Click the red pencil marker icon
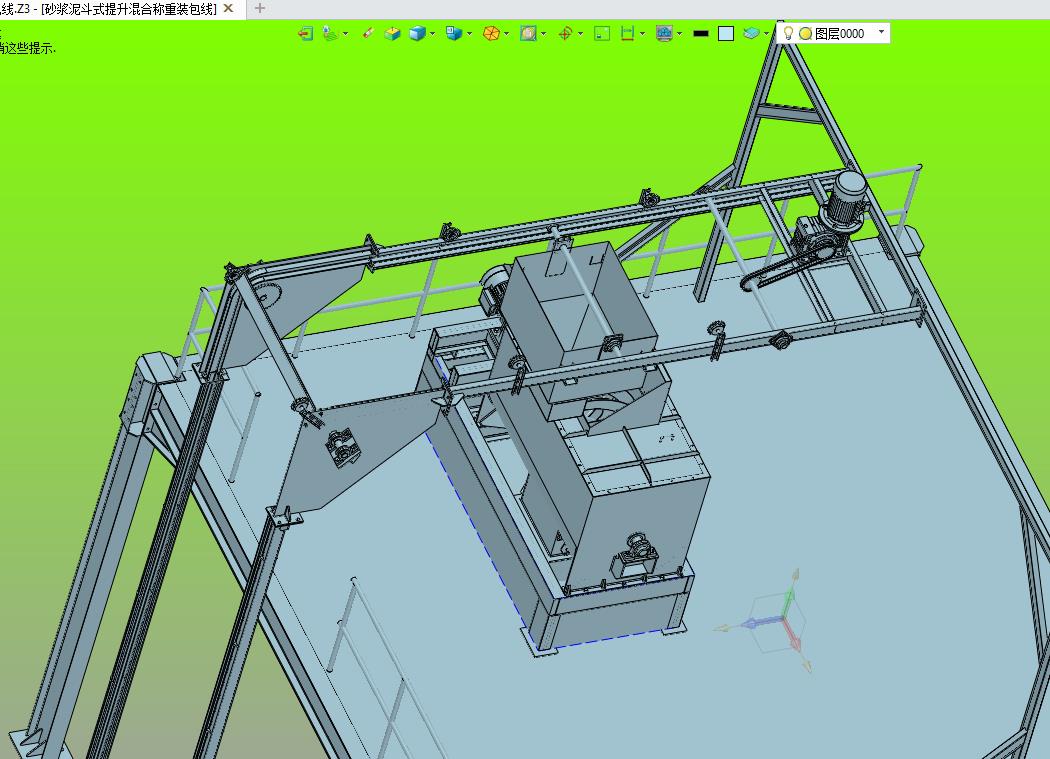 pyautogui.click(x=368, y=33)
